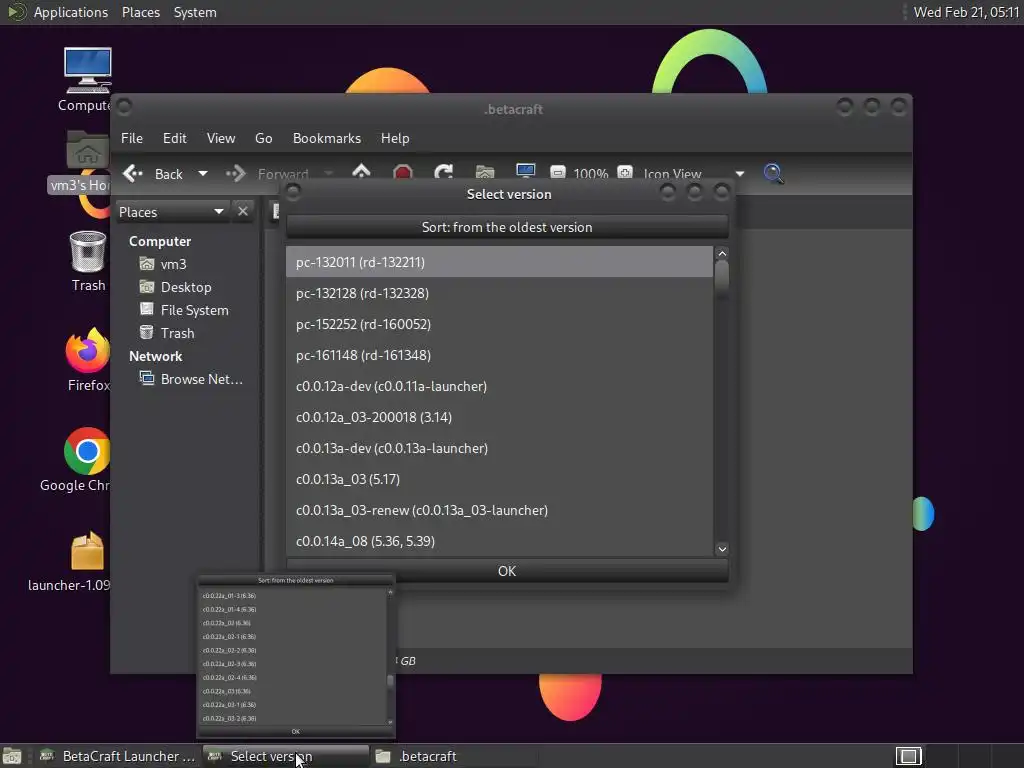Image resolution: width=1024 pixels, height=768 pixels.
Task: Select pc-161148 (rd-161348) version
Action: (499, 355)
